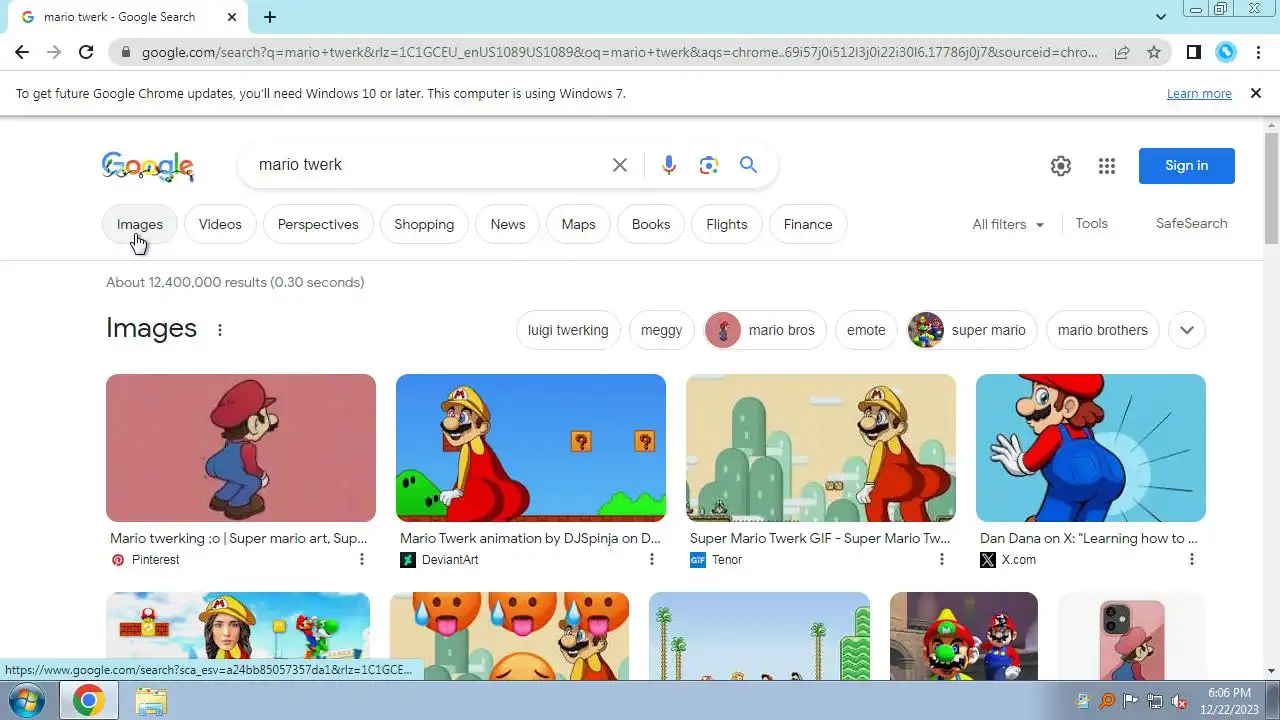Click the 'meggy' suggestion chip
Screen dimensions: 1280x720
(x=661, y=330)
